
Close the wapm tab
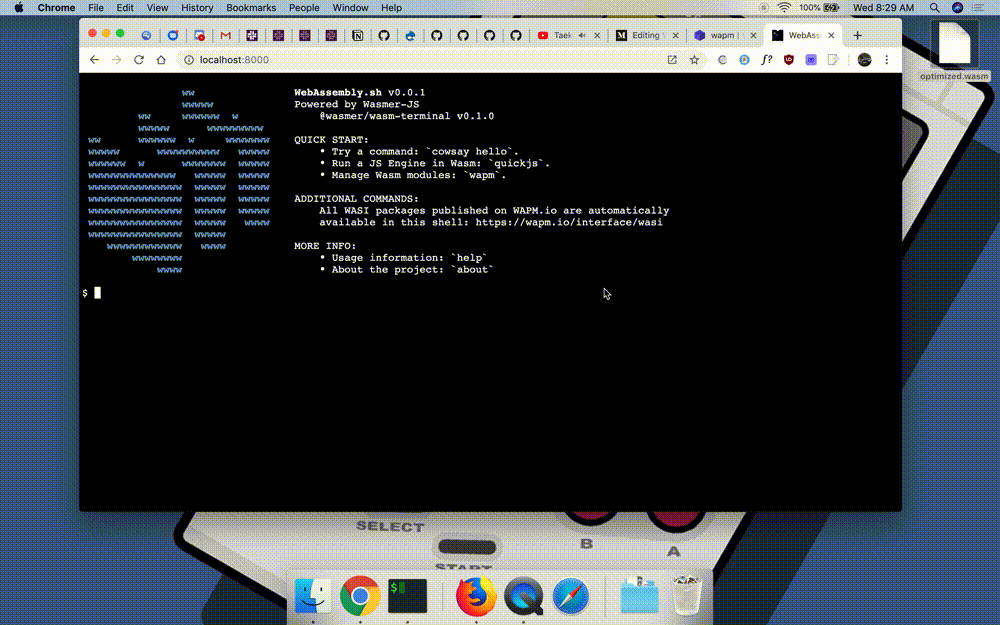[753, 35]
